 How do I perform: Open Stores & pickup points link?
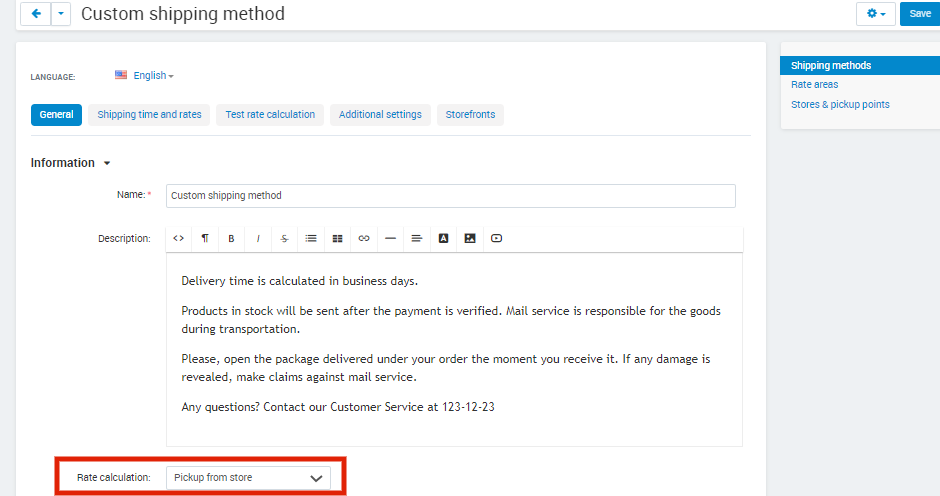(840, 104)
